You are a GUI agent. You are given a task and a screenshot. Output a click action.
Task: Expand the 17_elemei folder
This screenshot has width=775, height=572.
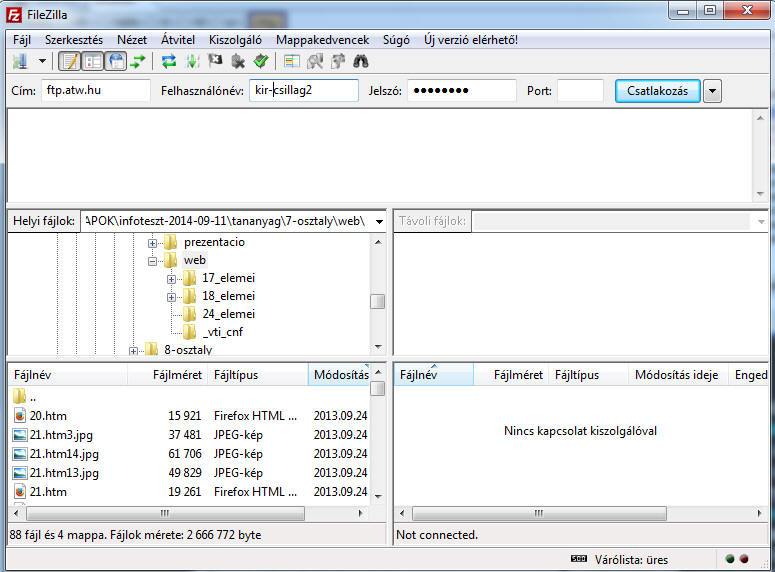click(x=171, y=279)
